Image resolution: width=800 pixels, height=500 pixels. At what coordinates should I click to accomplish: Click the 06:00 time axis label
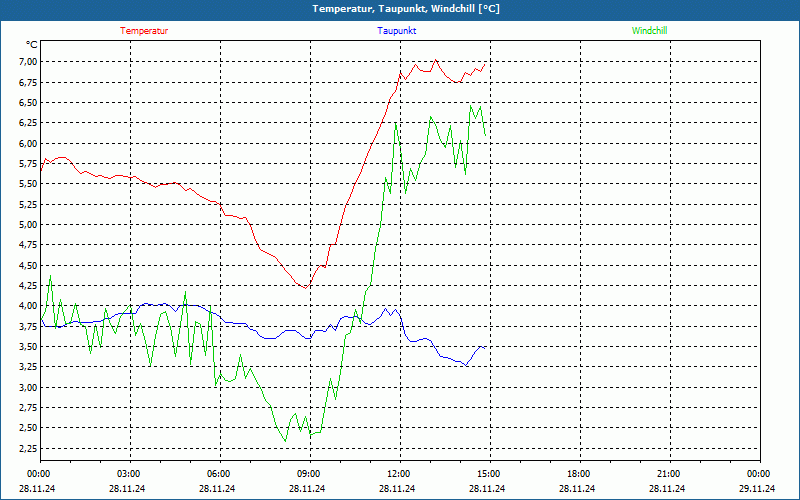pos(219,474)
